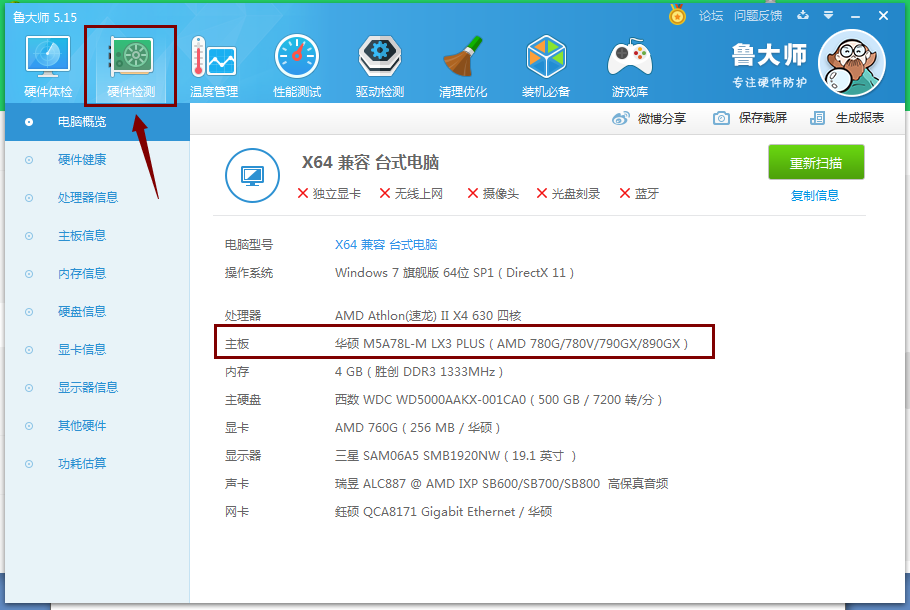910x610 pixels.
Task: Click the green 重新扫描 rescan button
Action: (x=816, y=162)
